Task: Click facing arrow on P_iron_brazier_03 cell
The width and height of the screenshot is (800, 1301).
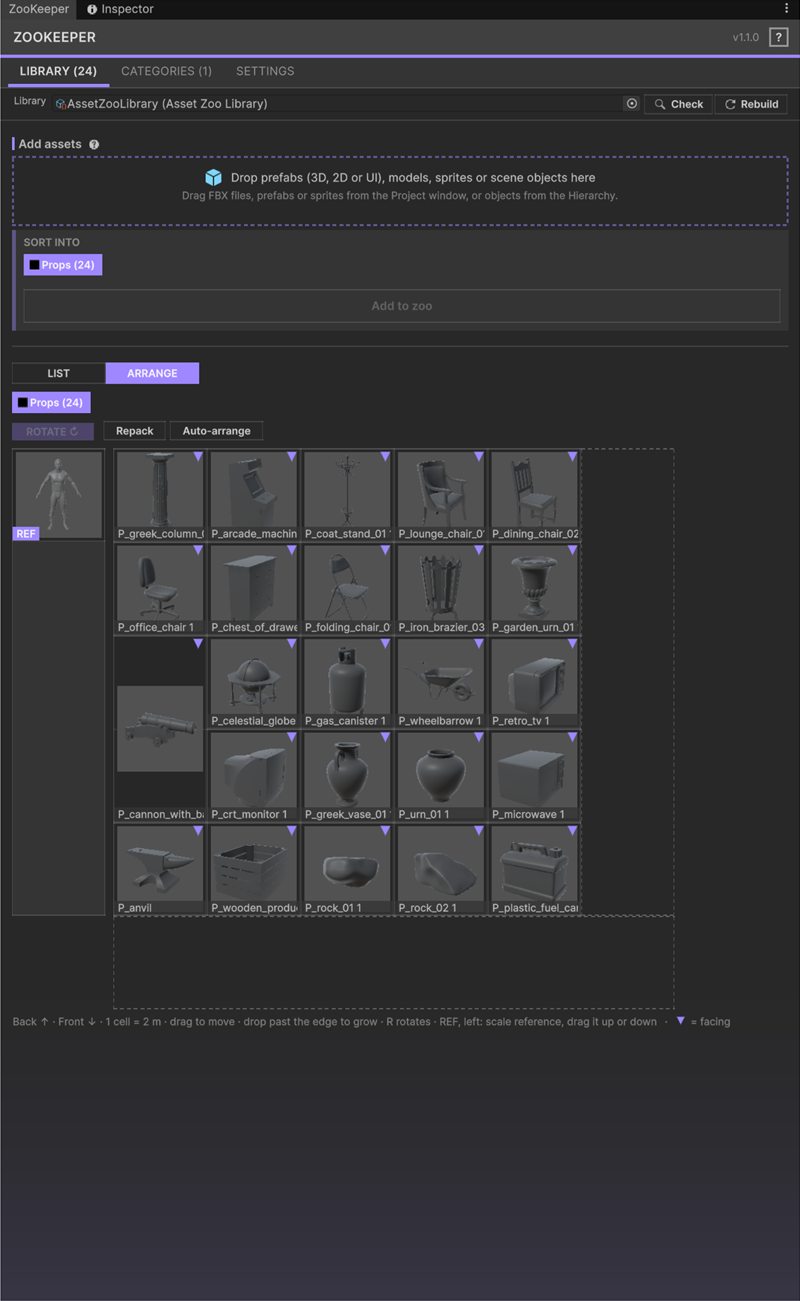Action: pos(479,550)
